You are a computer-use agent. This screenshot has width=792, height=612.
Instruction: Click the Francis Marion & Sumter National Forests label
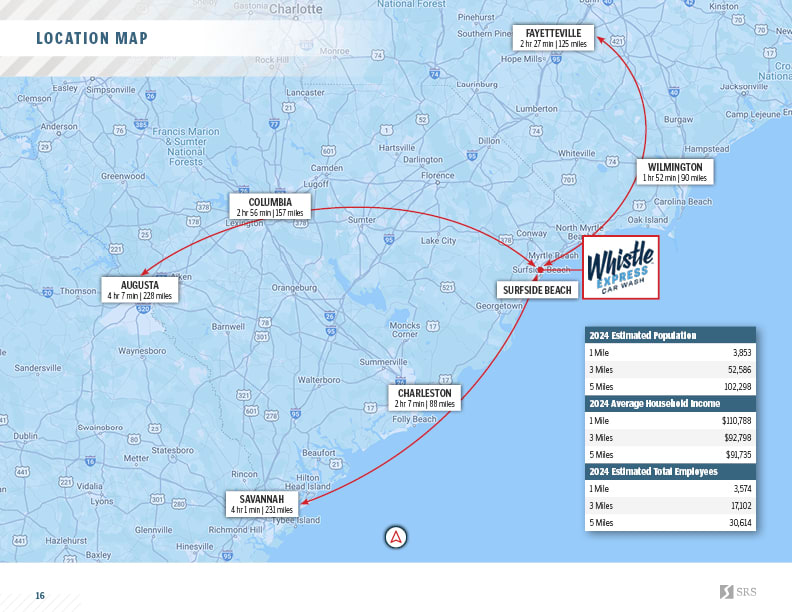[186, 146]
